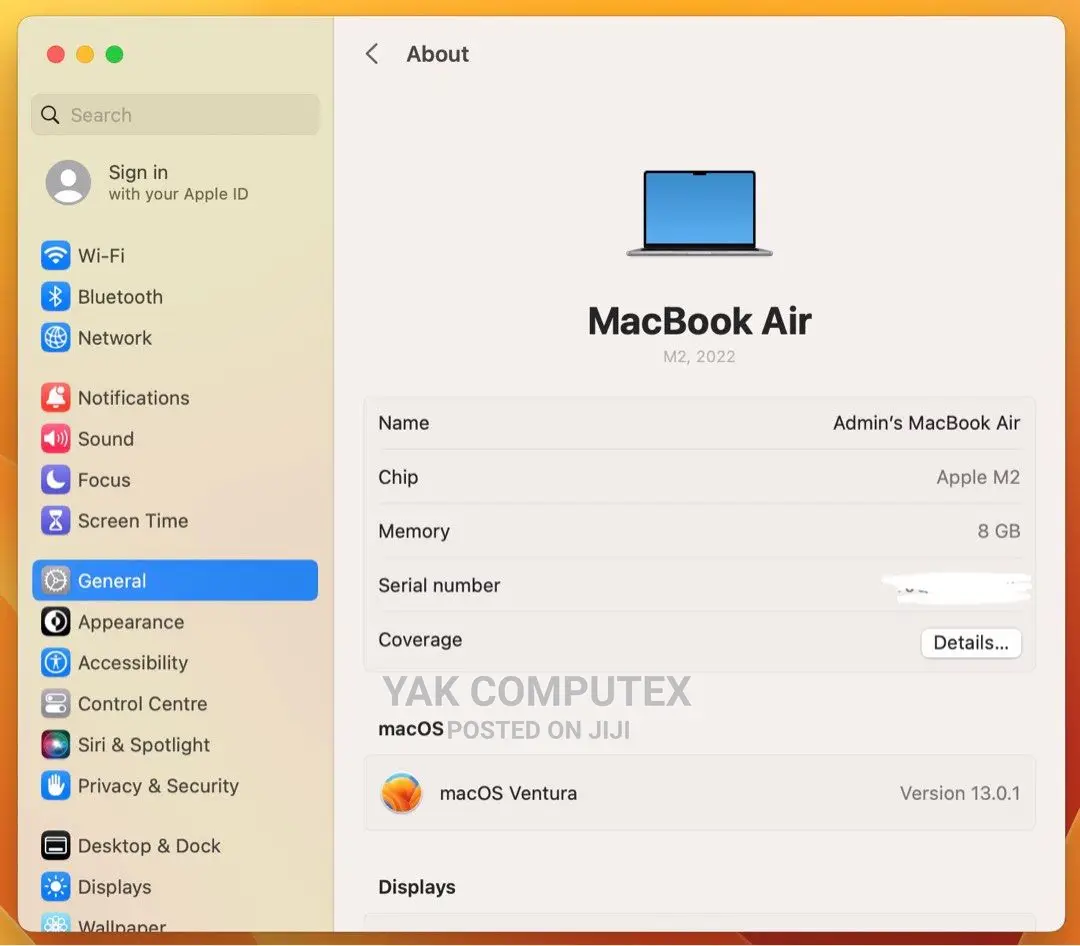Viewport: 1080px width, 946px height.
Task: Minimize window with yellow button
Action: pyautogui.click(x=85, y=54)
